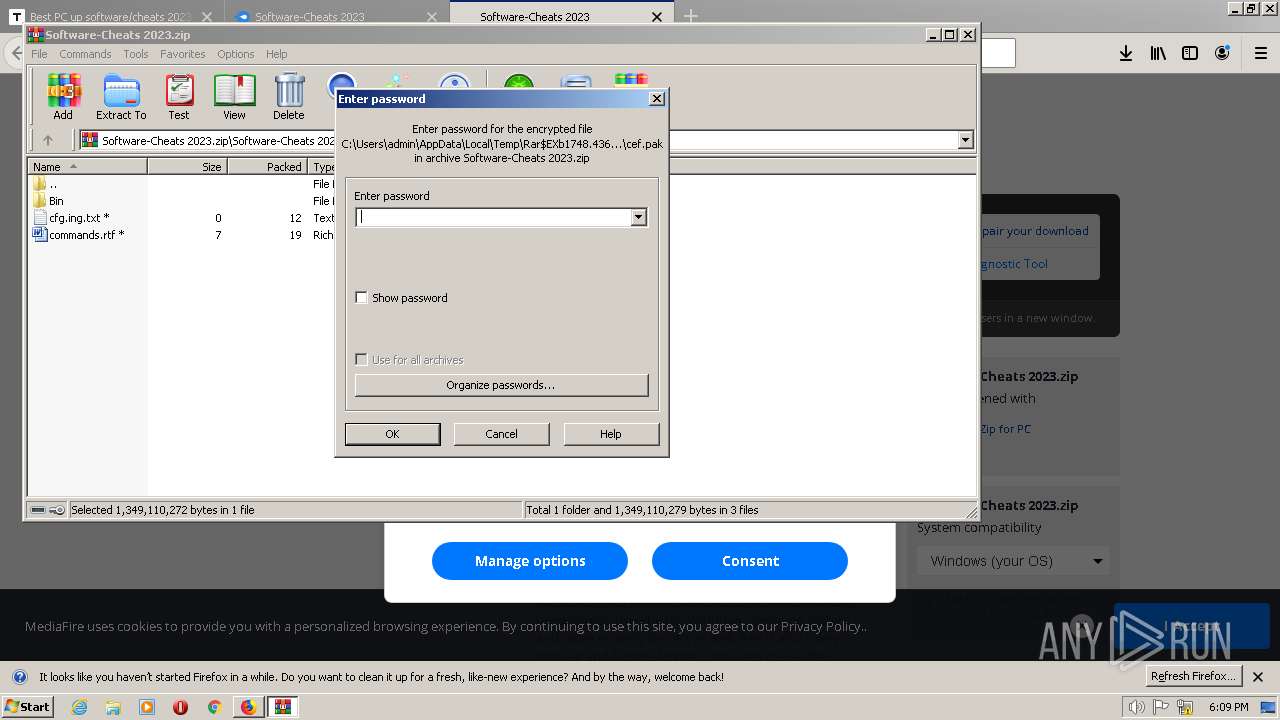Click the Delete toolbar icon in WinRAR
The width and height of the screenshot is (1280, 720).
[x=289, y=97]
